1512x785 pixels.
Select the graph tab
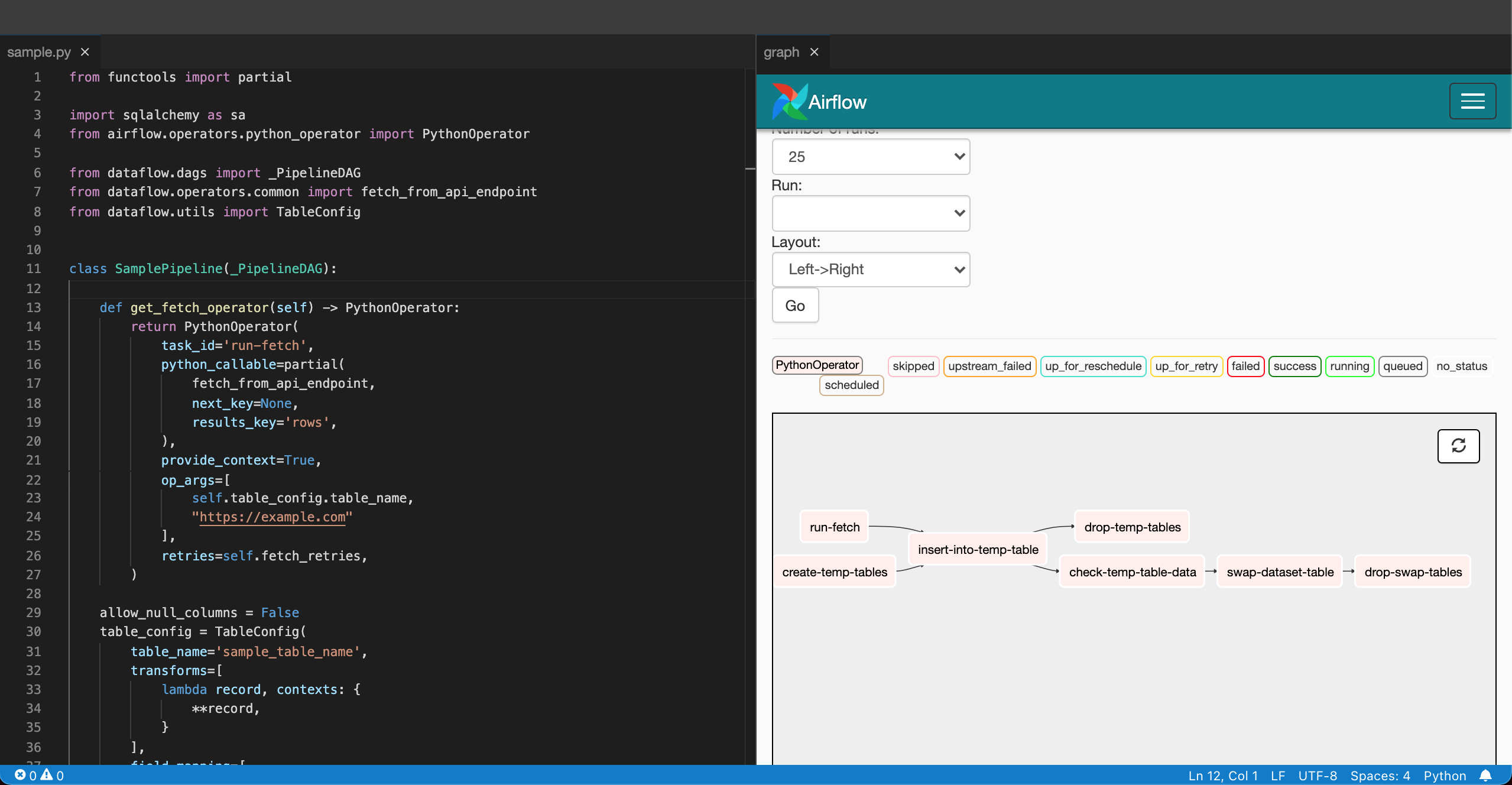[x=781, y=52]
